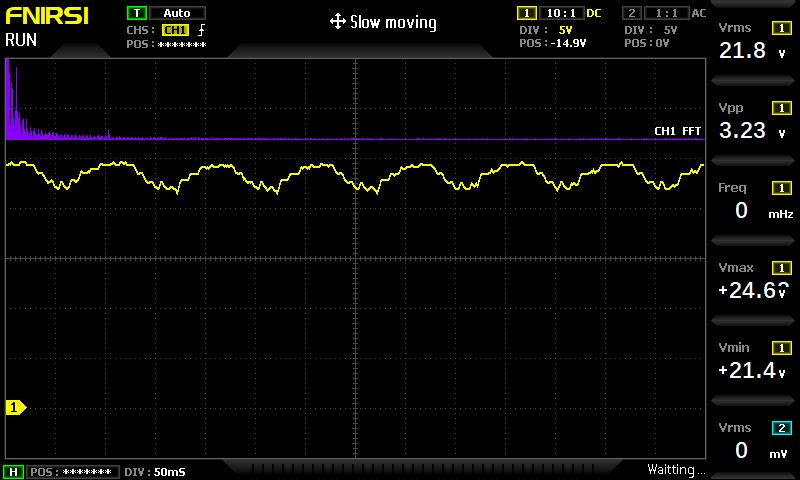Viewport: 800px width, 480px height.
Task: Click the CH1 FFT label
Action: coord(678,131)
